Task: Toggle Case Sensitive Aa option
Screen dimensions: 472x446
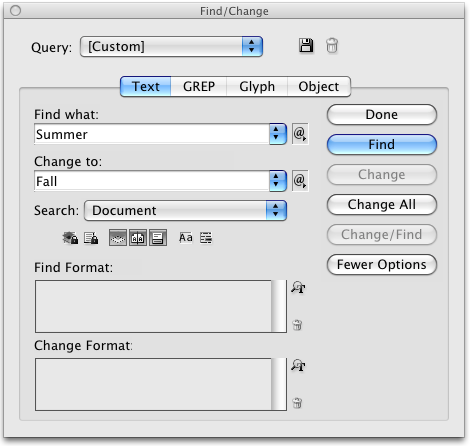Action: click(x=186, y=238)
